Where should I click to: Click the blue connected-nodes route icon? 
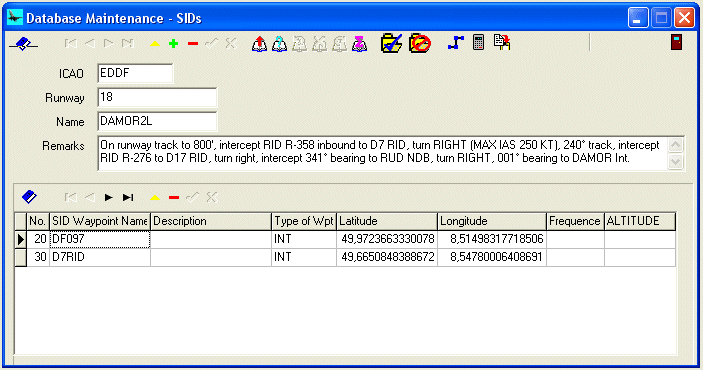point(456,43)
